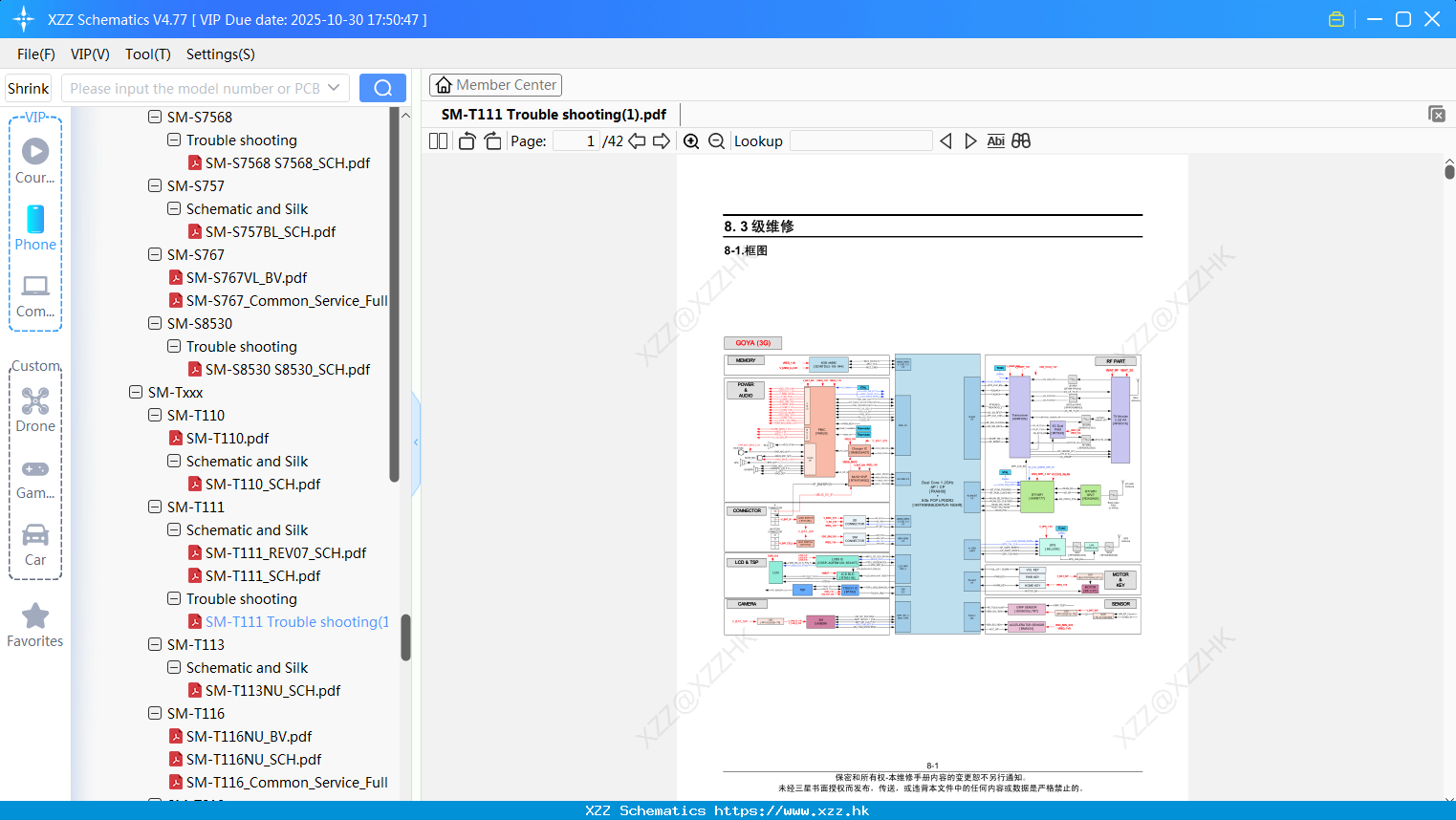The width and height of the screenshot is (1456, 820).
Task: Collapse SM-T110 Schematic and Silk folder
Action: [174, 461]
